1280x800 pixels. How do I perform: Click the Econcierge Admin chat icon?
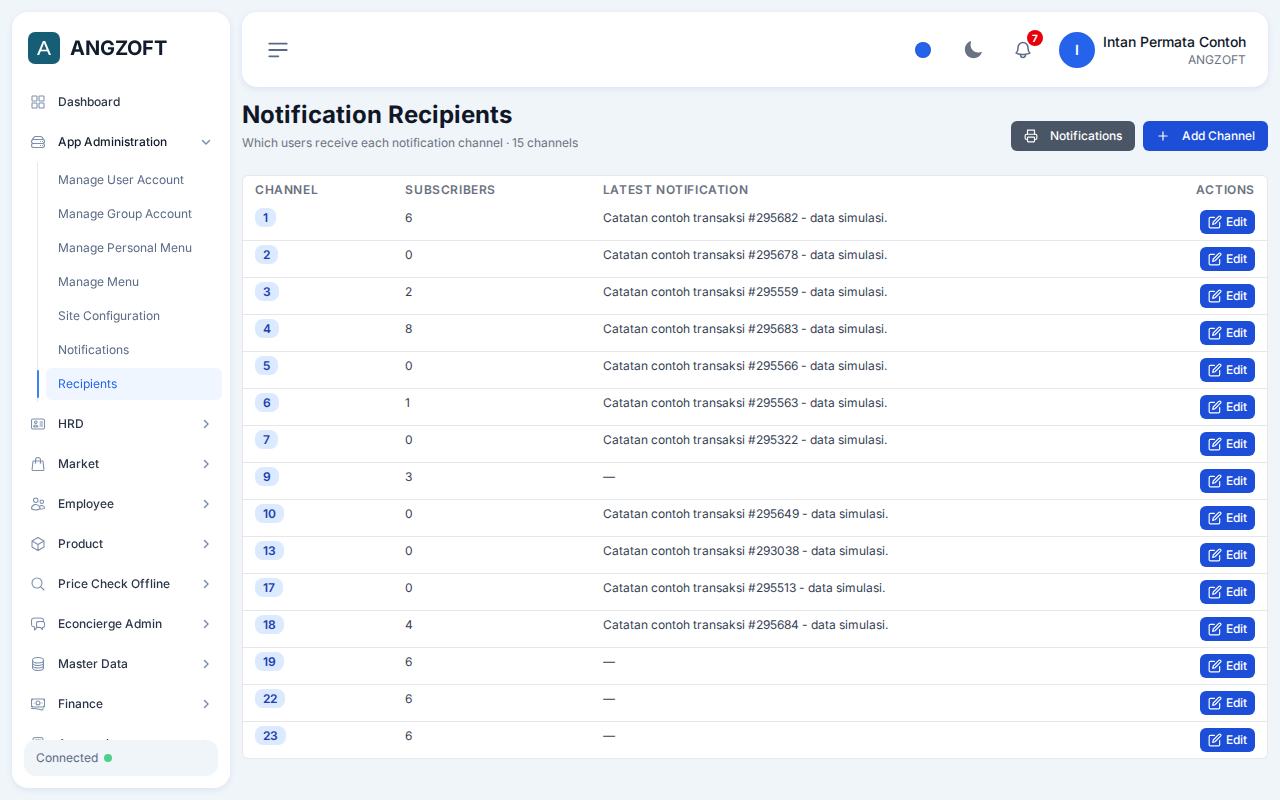point(38,624)
